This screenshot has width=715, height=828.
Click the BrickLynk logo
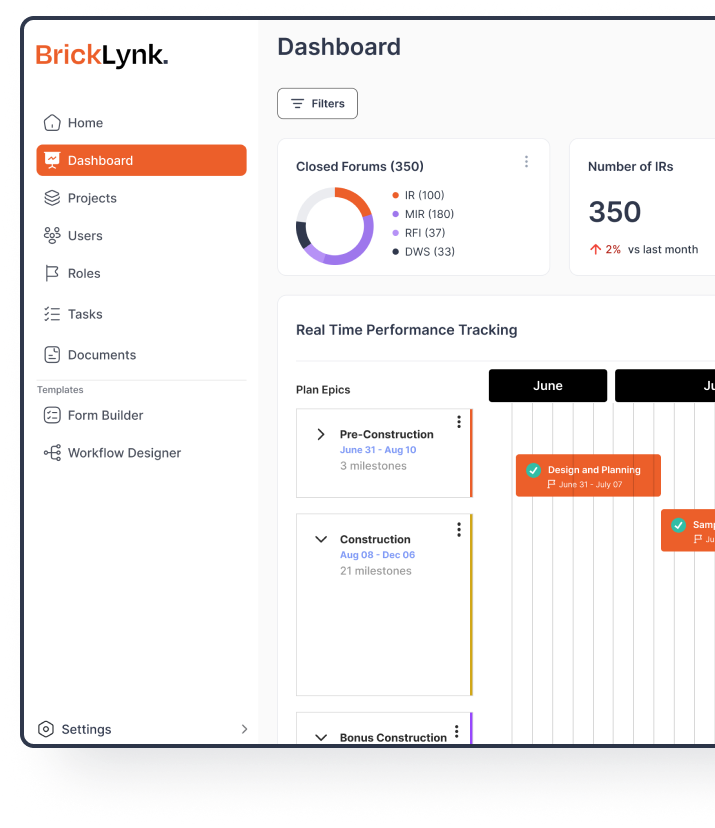[x=102, y=55]
